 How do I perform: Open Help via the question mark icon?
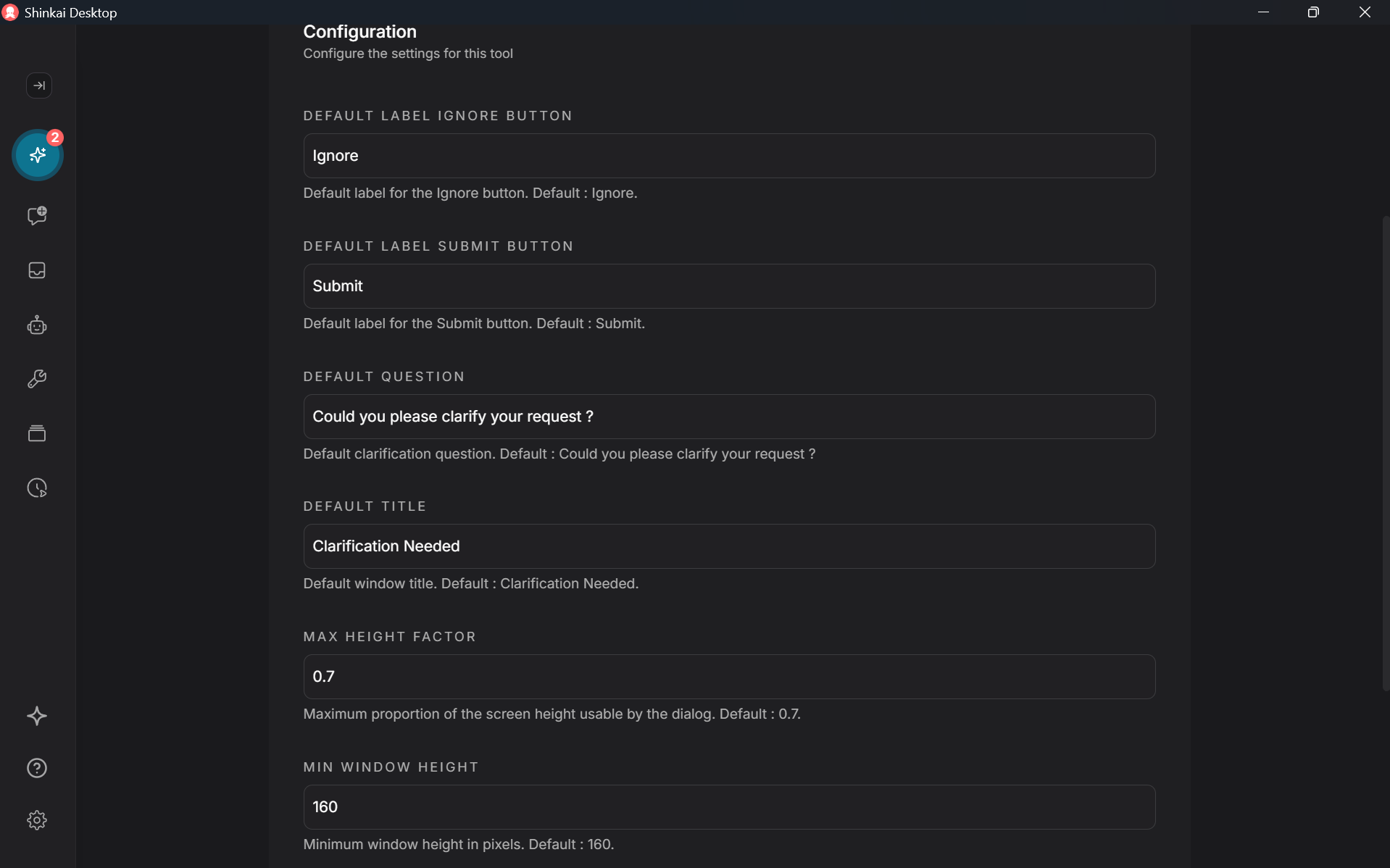coord(36,768)
